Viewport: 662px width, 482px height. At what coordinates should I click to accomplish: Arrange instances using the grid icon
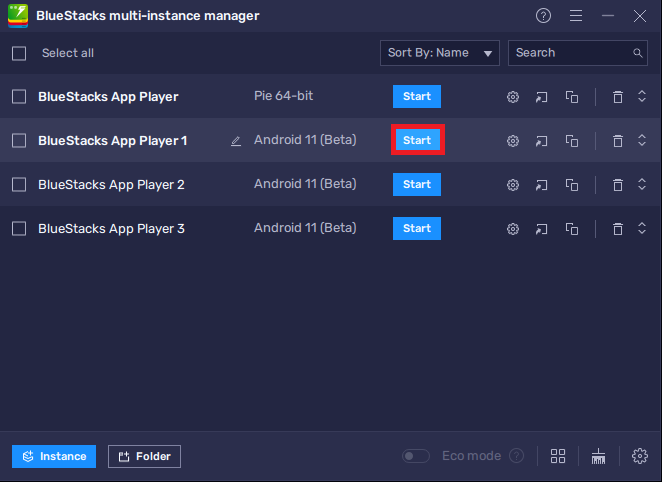pyautogui.click(x=558, y=456)
